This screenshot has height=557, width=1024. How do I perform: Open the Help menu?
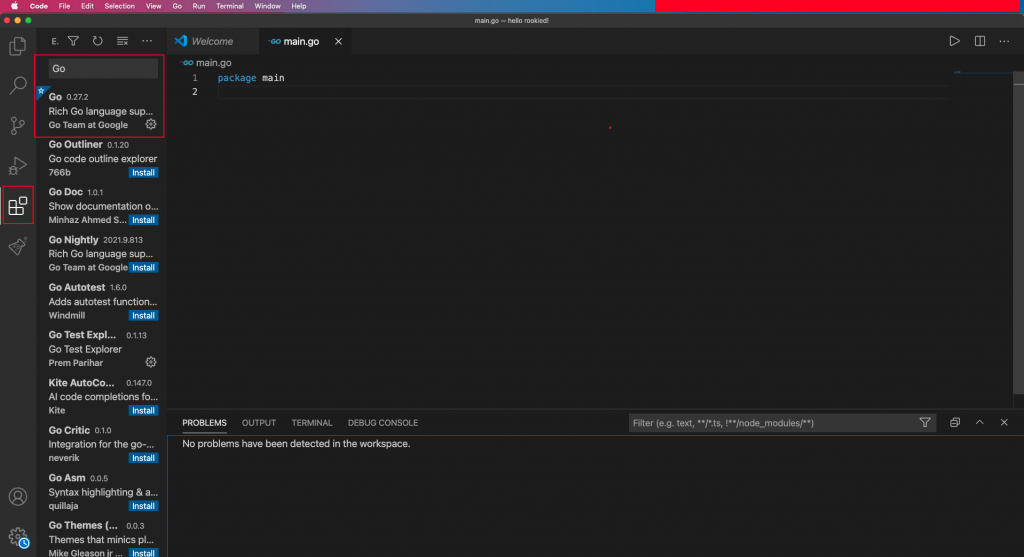tap(298, 6)
